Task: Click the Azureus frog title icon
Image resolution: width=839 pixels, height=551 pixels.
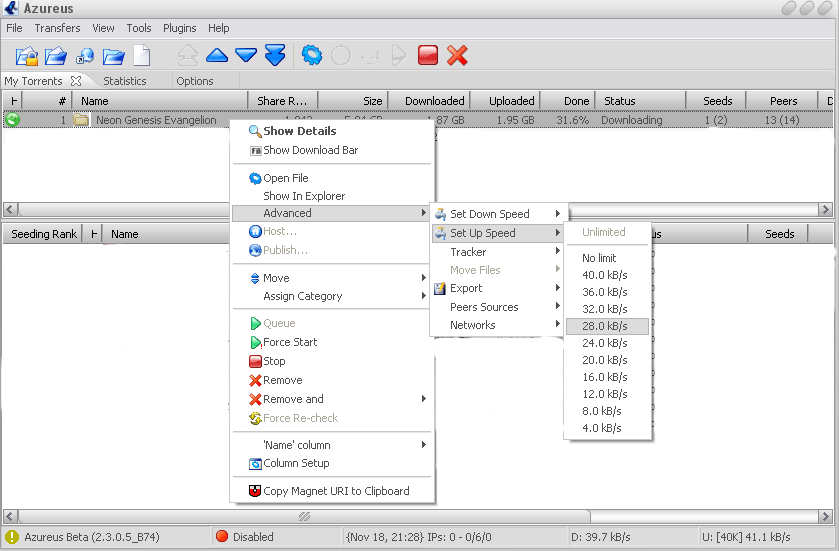Action: tap(11, 8)
